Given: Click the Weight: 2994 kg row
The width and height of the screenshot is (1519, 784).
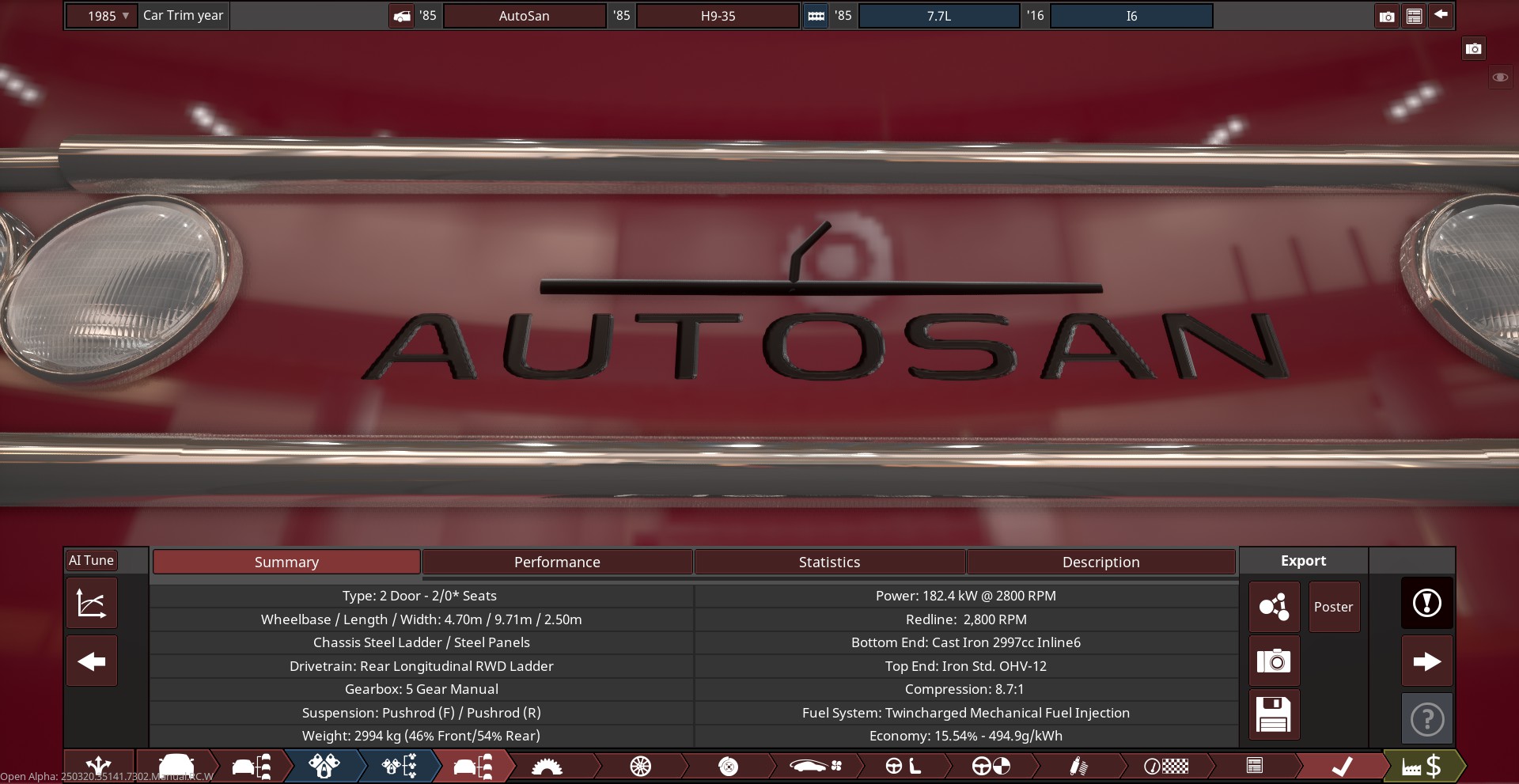Looking at the screenshot, I should (x=421, y=736).
